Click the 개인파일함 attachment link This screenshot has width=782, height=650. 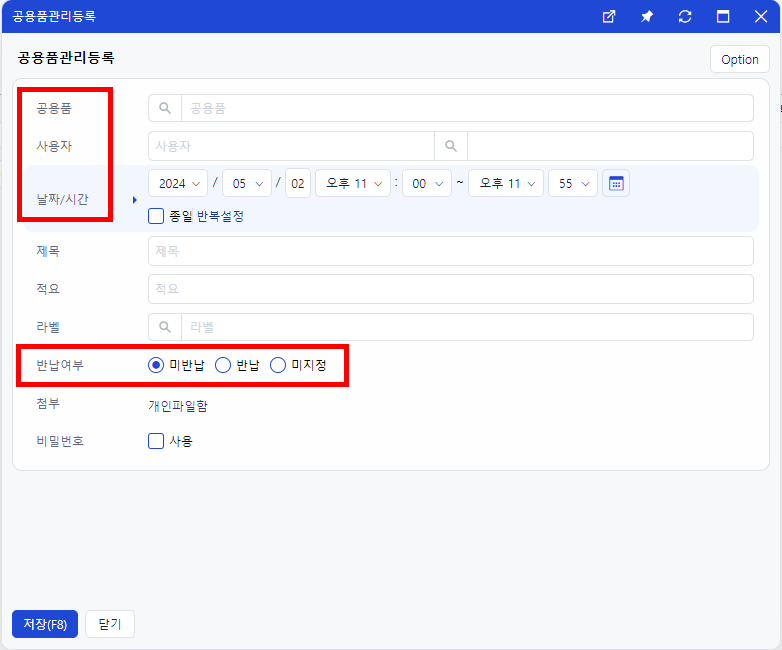pos(178,406)
